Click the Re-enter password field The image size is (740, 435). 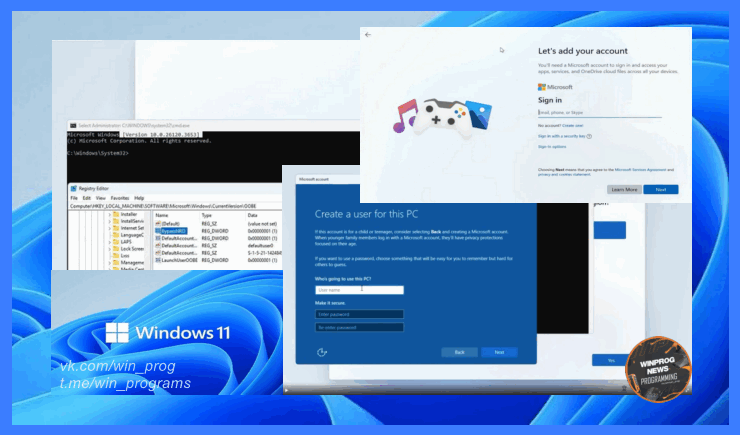point(359,327)
